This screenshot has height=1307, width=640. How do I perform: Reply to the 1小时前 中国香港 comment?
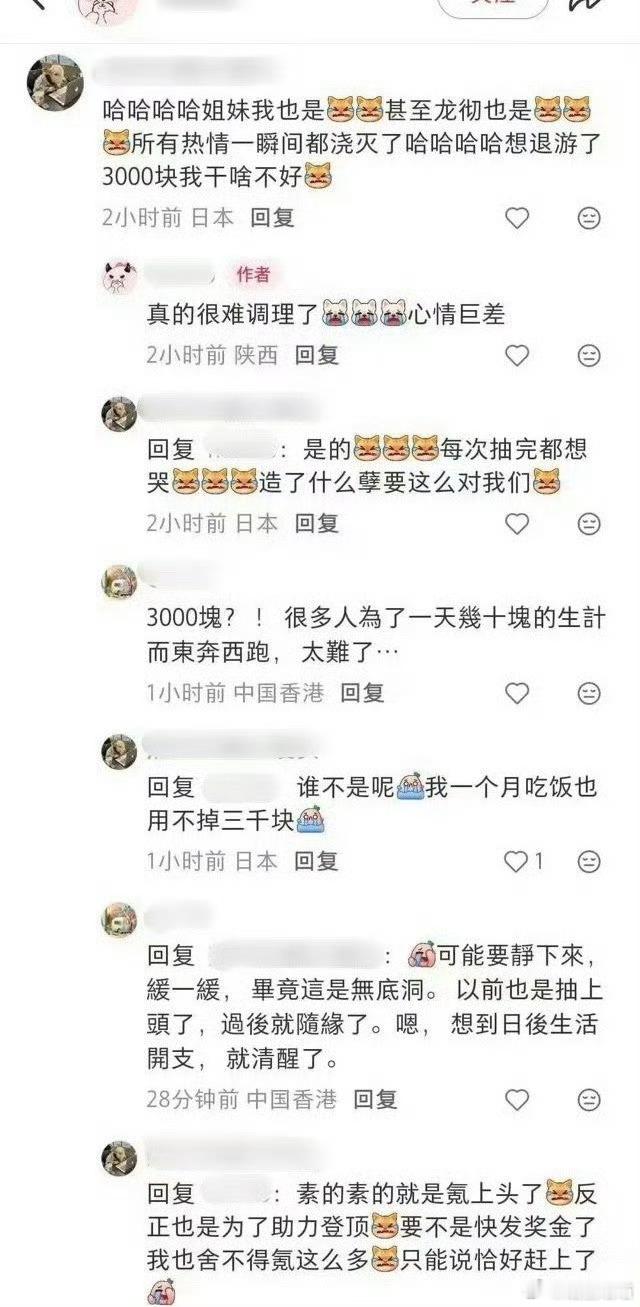point(362,692)
